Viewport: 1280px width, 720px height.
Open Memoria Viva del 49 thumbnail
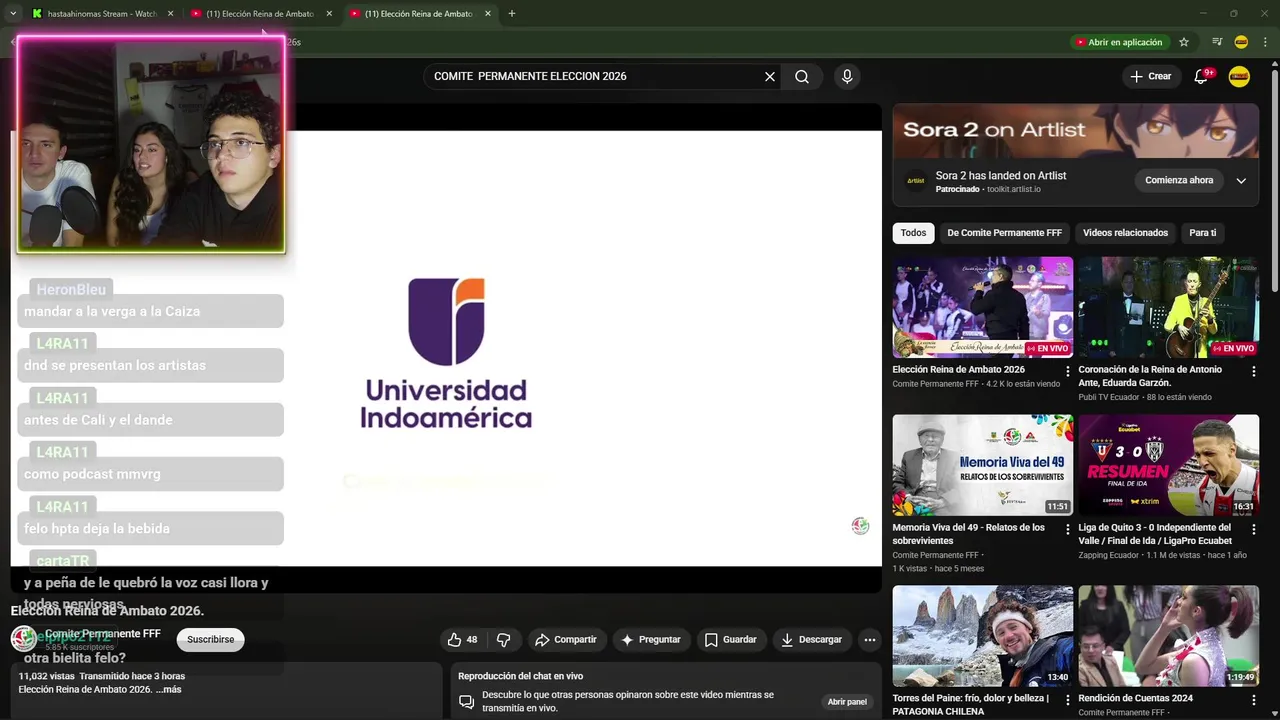(x=983, y=465)
